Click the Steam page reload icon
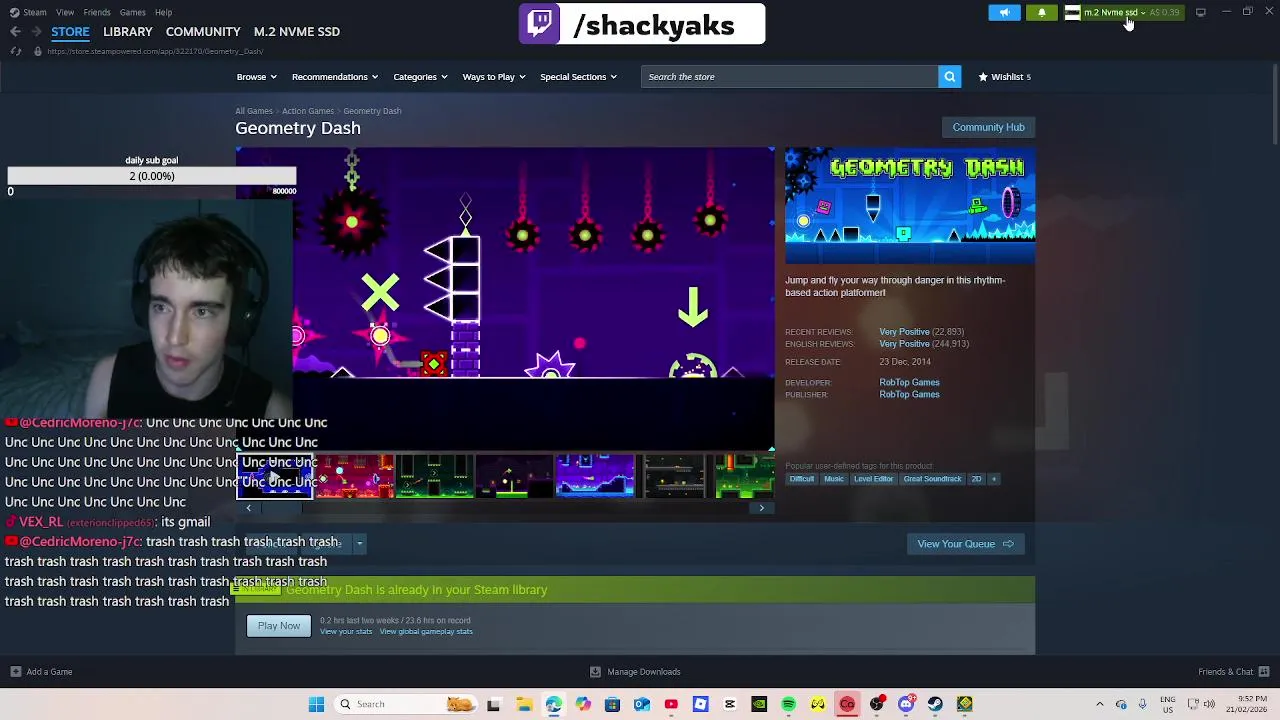 15,51
